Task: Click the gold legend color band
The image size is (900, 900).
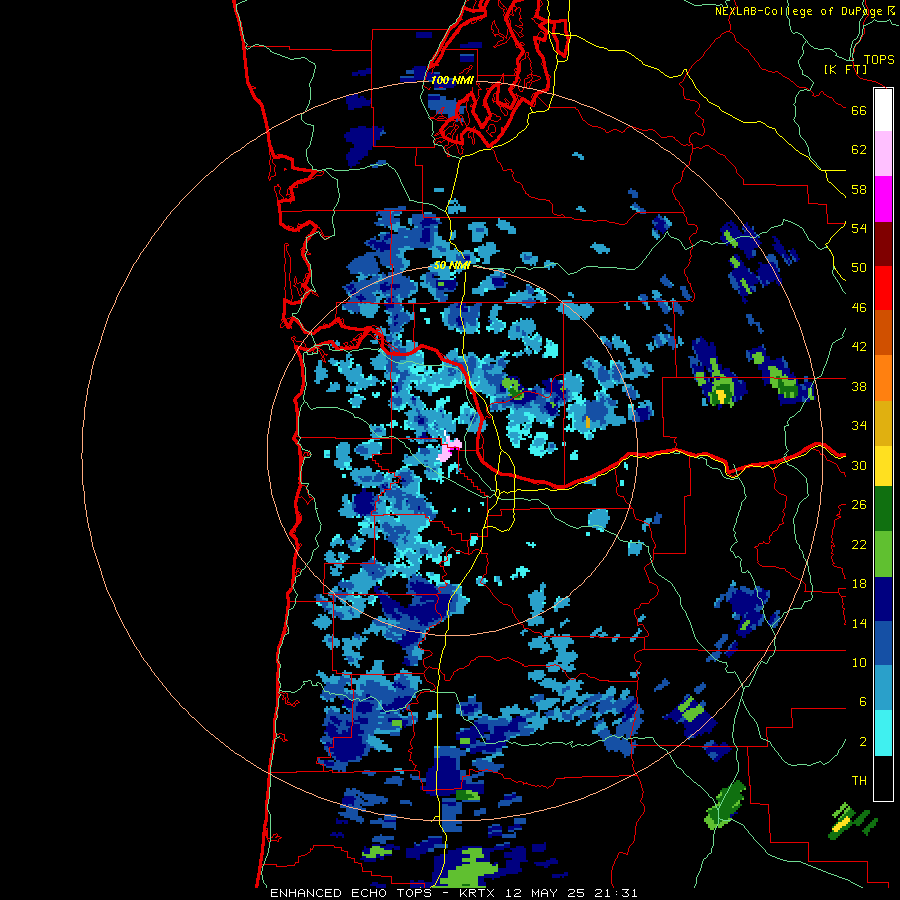Action: [x=883, y=422]
